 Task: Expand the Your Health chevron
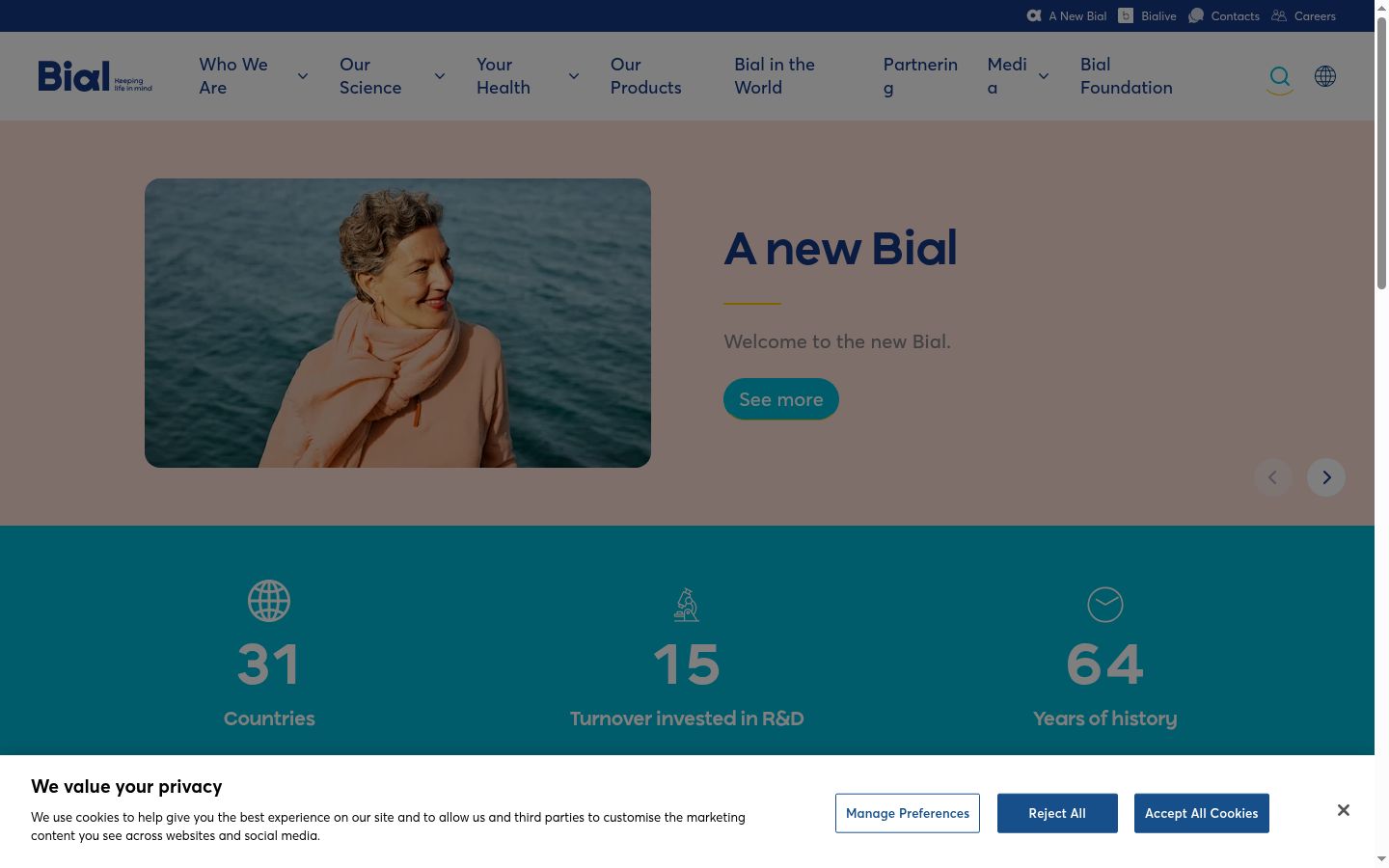coord(574,76)
